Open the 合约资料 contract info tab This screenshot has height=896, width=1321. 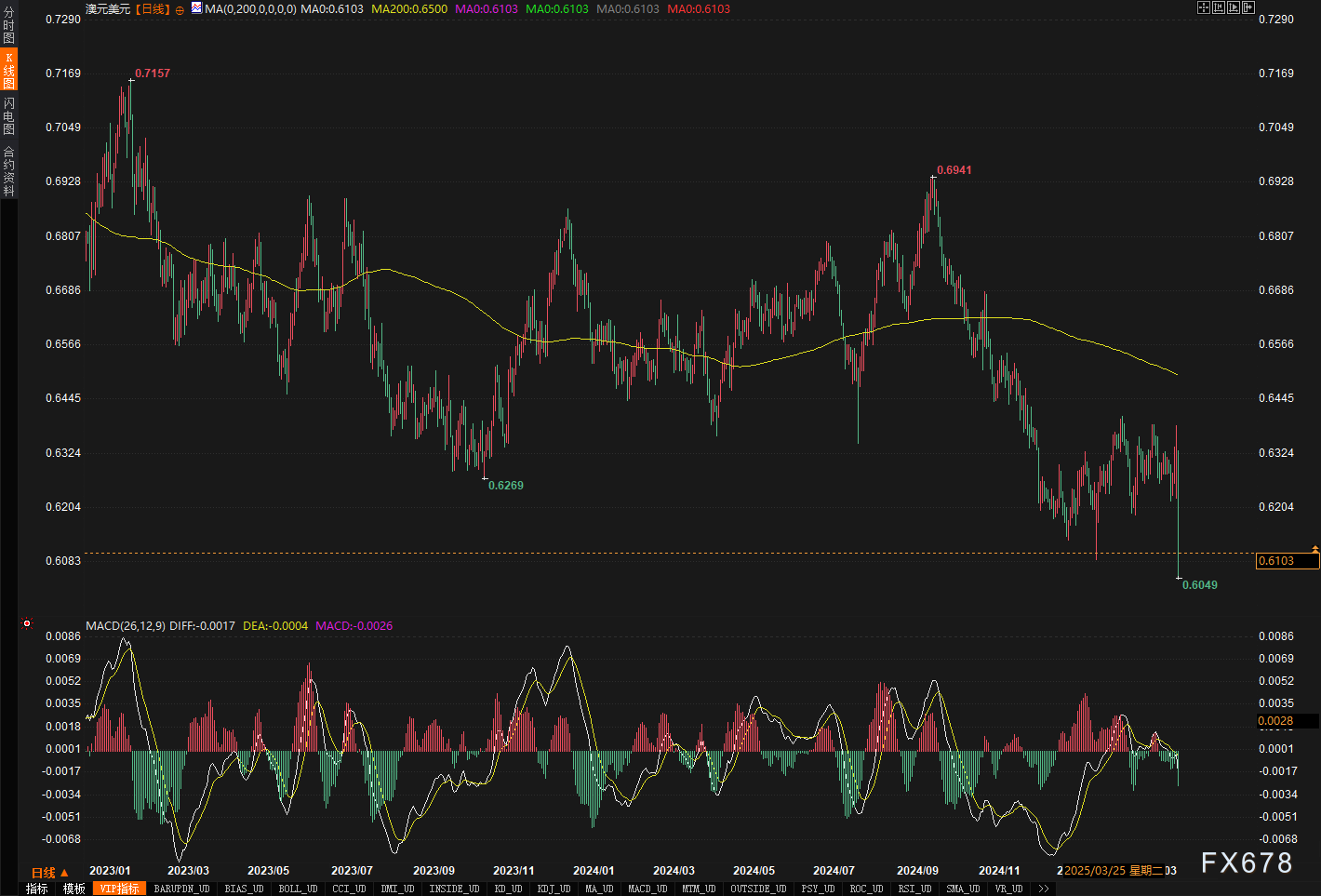pos(8,171)
